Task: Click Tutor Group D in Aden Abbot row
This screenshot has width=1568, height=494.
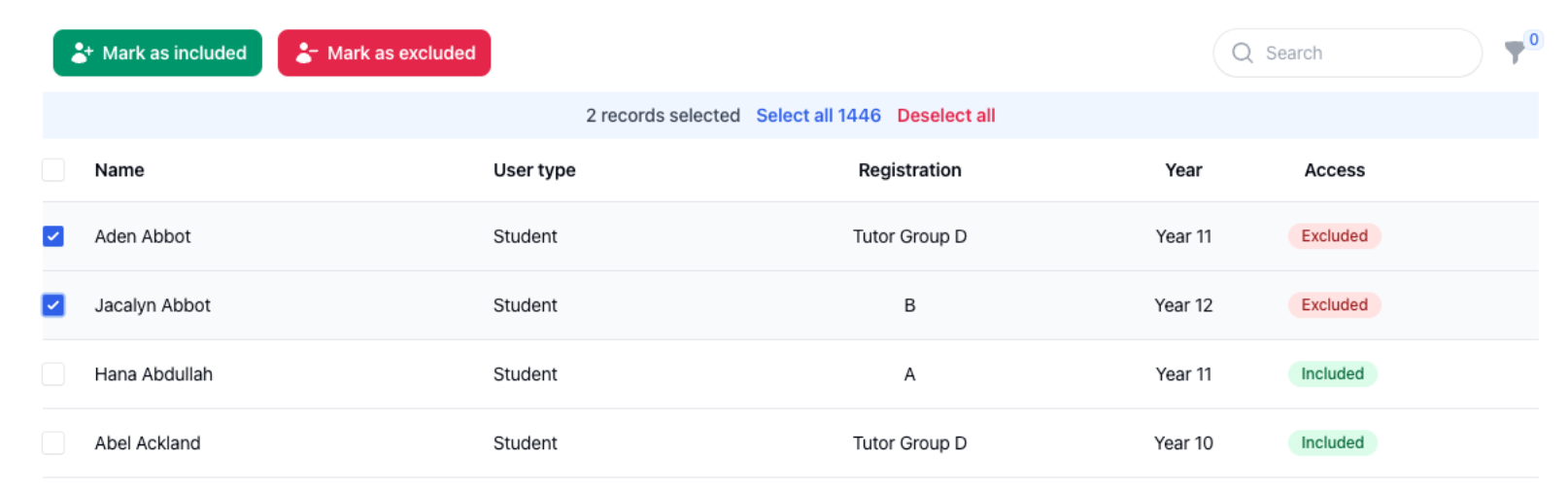Action: click(x=909, y=236)
